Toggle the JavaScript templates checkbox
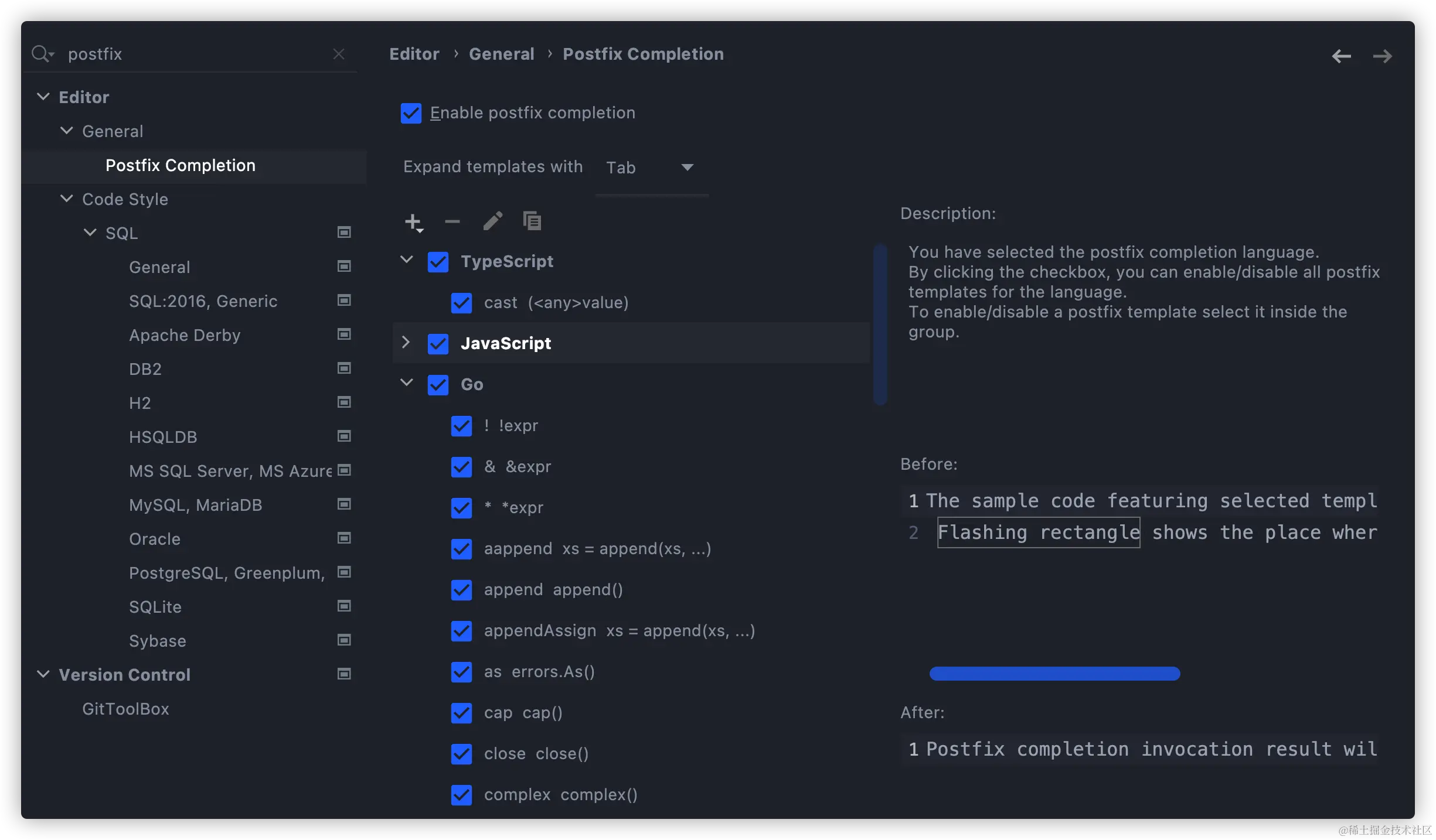The width and height of the screenshot is (1436, 840). 438,344
